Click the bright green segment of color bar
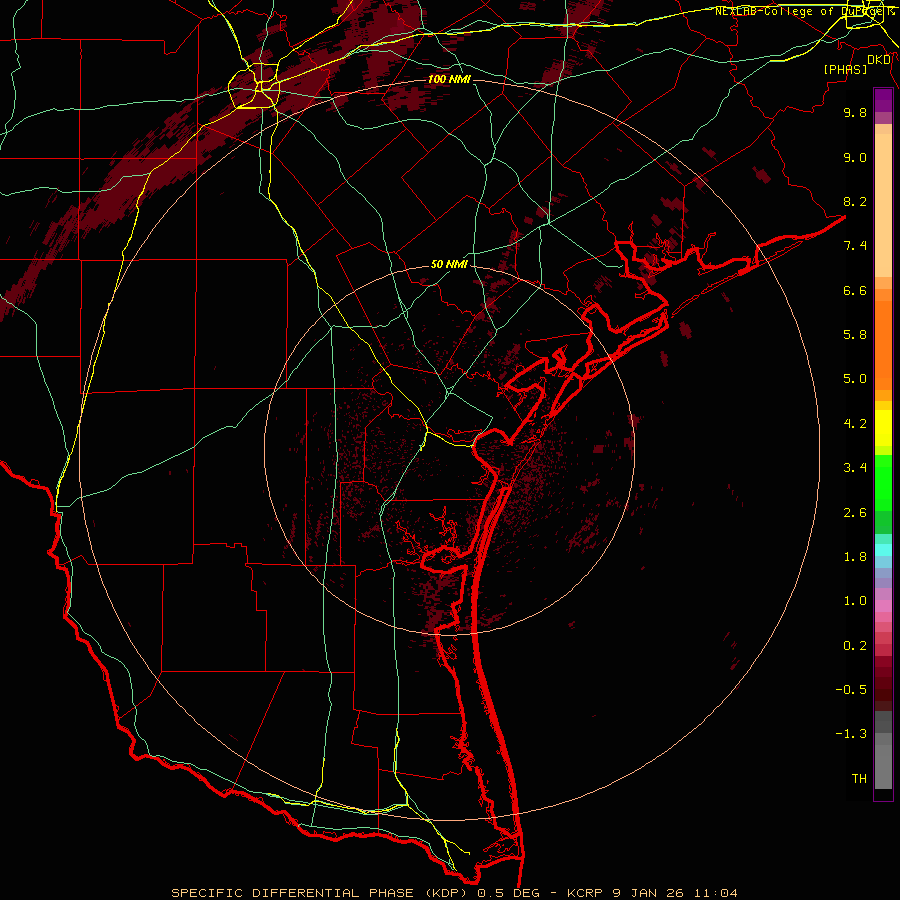The image size is (900, 900). coord(883,483)
